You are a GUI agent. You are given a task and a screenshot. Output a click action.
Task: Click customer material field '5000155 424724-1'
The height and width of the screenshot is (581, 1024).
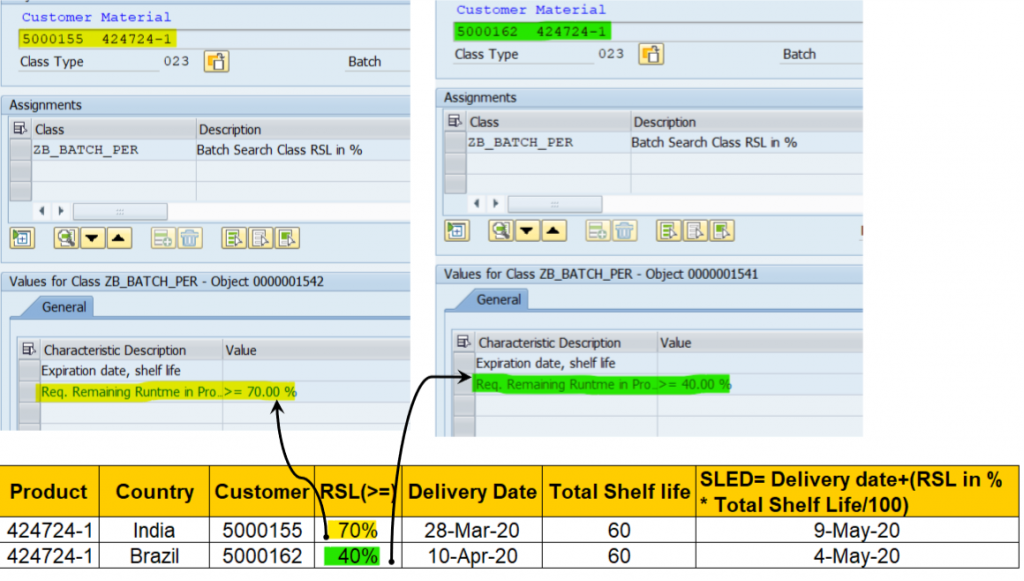(x=97, y=39)
